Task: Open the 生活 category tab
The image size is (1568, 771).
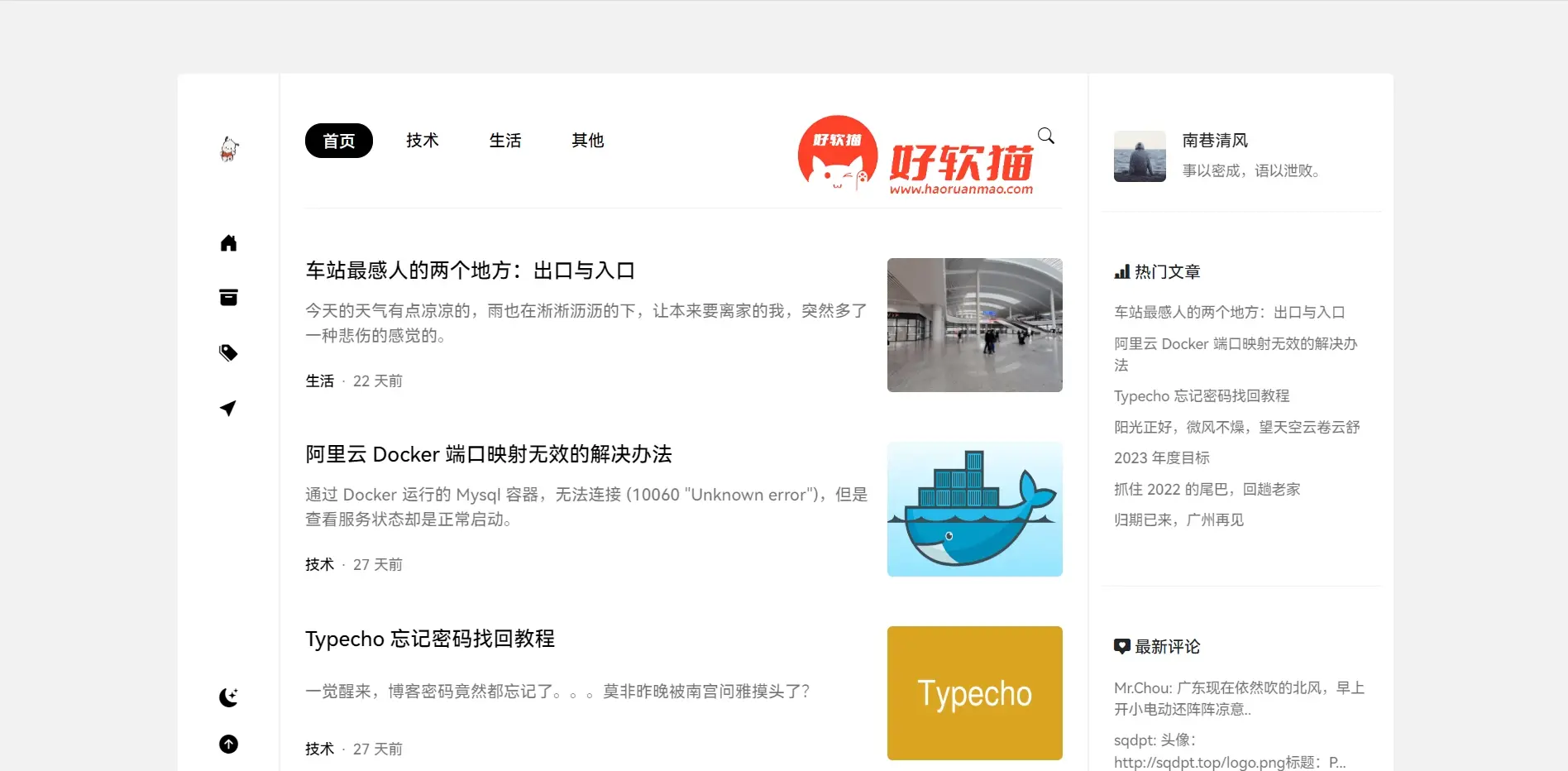Action: 504,141
